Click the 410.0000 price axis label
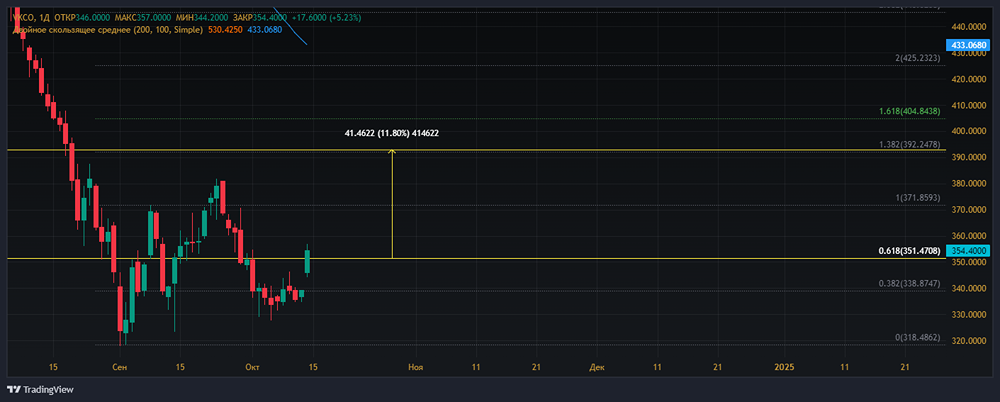 [x=969, y=105]
